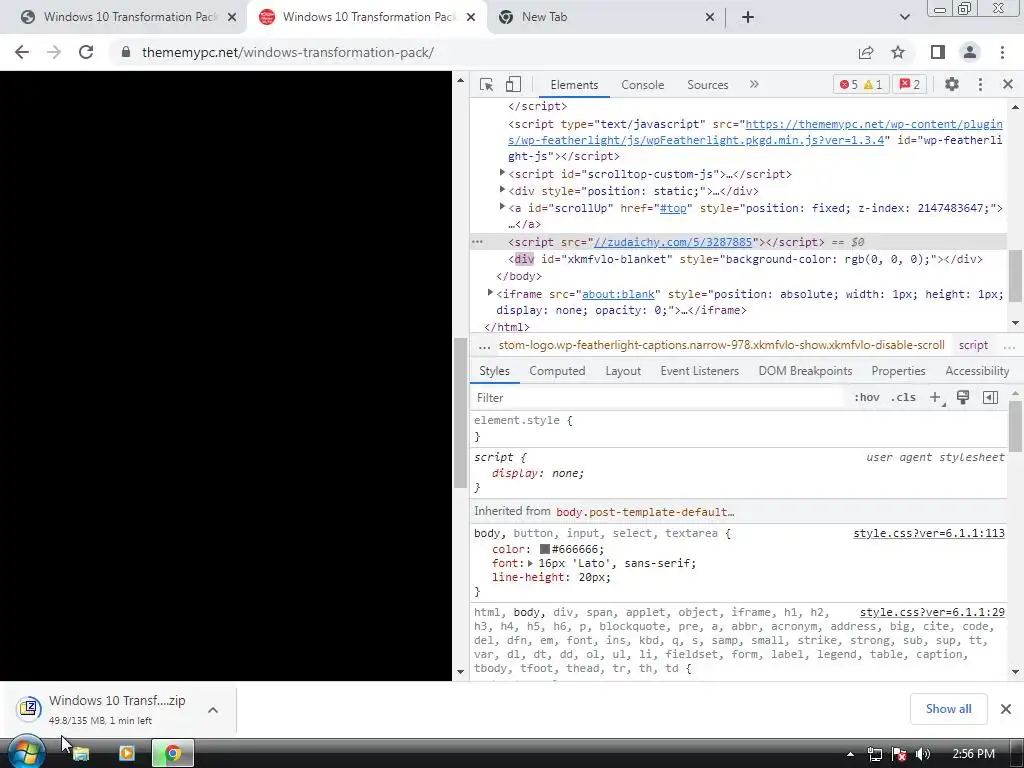
Task: Click the body.post-template-default inherited link
Action: [x=645, y=512]
